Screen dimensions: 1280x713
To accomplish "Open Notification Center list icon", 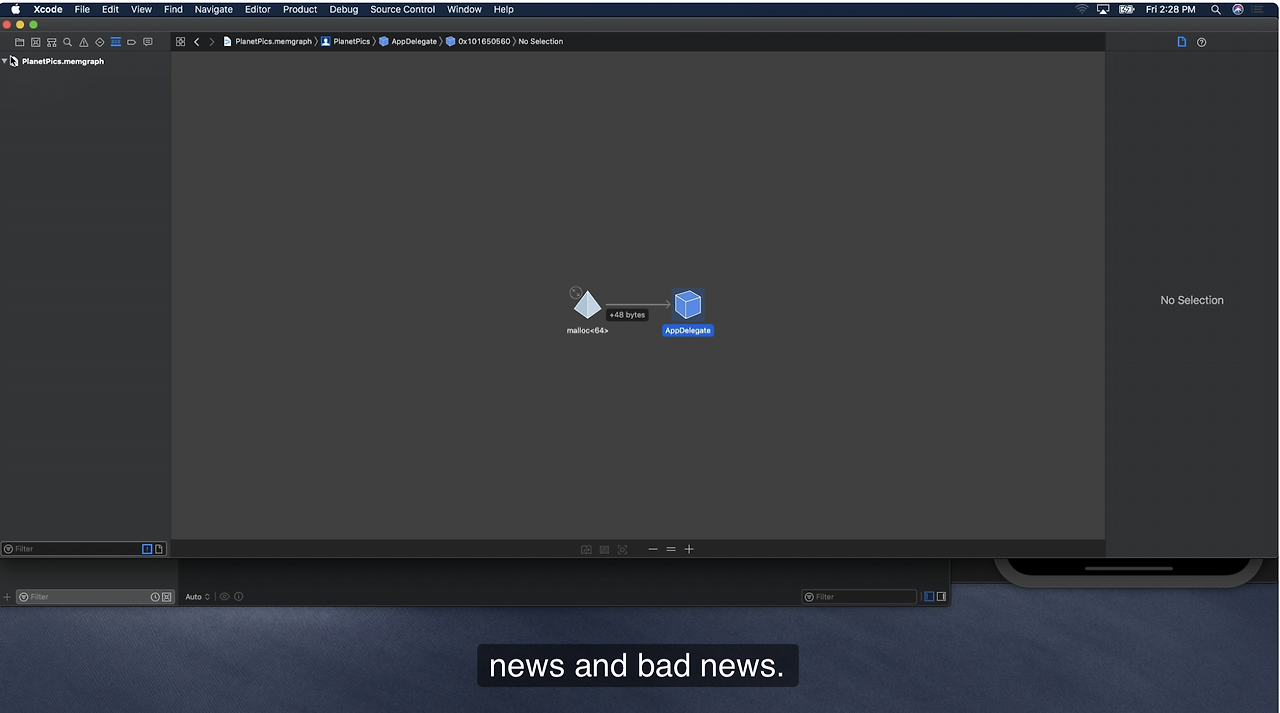I will click(1259, 9).
